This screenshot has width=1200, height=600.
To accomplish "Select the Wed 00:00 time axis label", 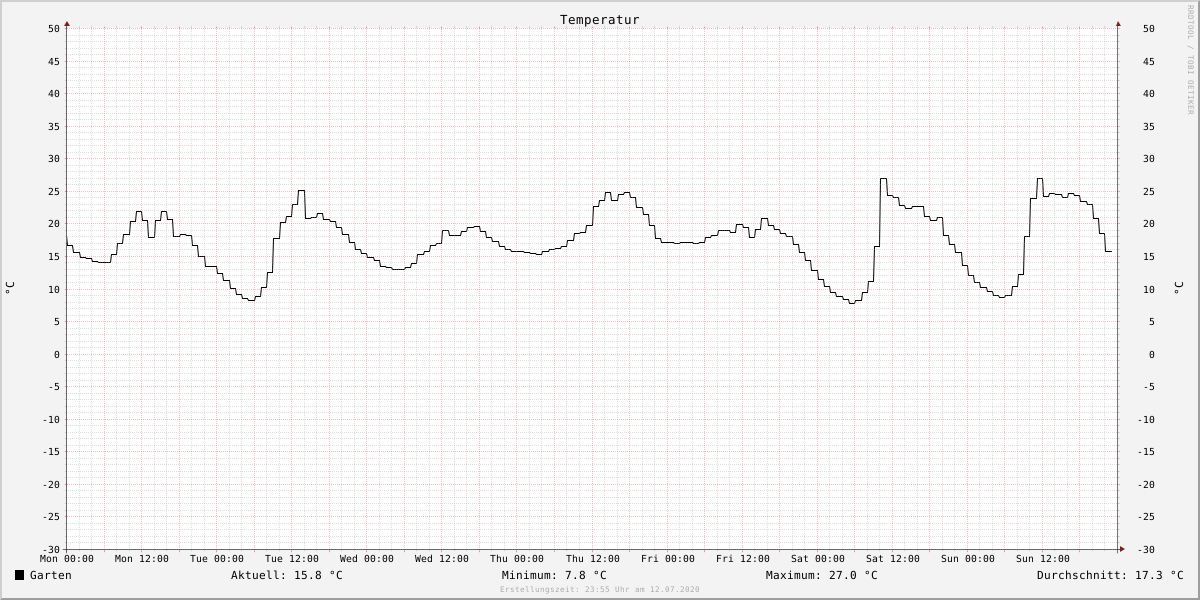I will coord(367,559).
